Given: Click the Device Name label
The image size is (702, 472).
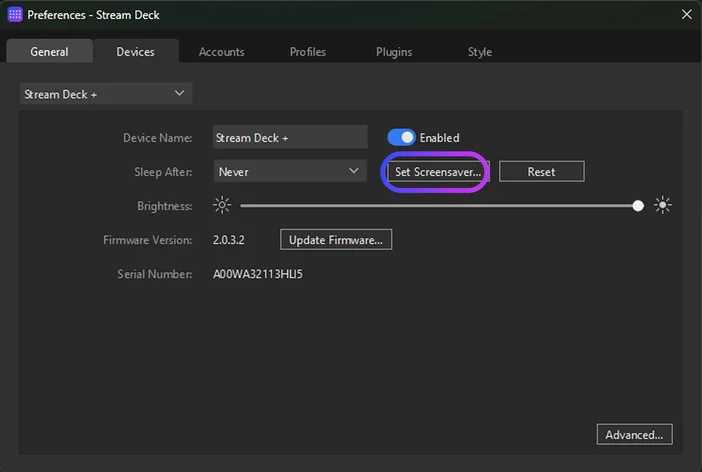Looking at the screenshot, I should (x=158, y=138).
